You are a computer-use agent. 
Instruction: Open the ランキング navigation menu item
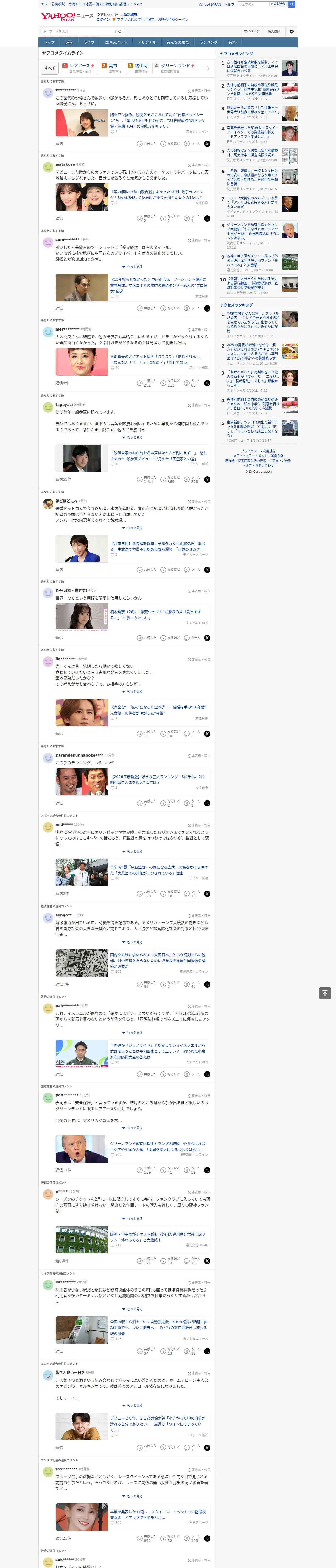click(x=209, y=43)
